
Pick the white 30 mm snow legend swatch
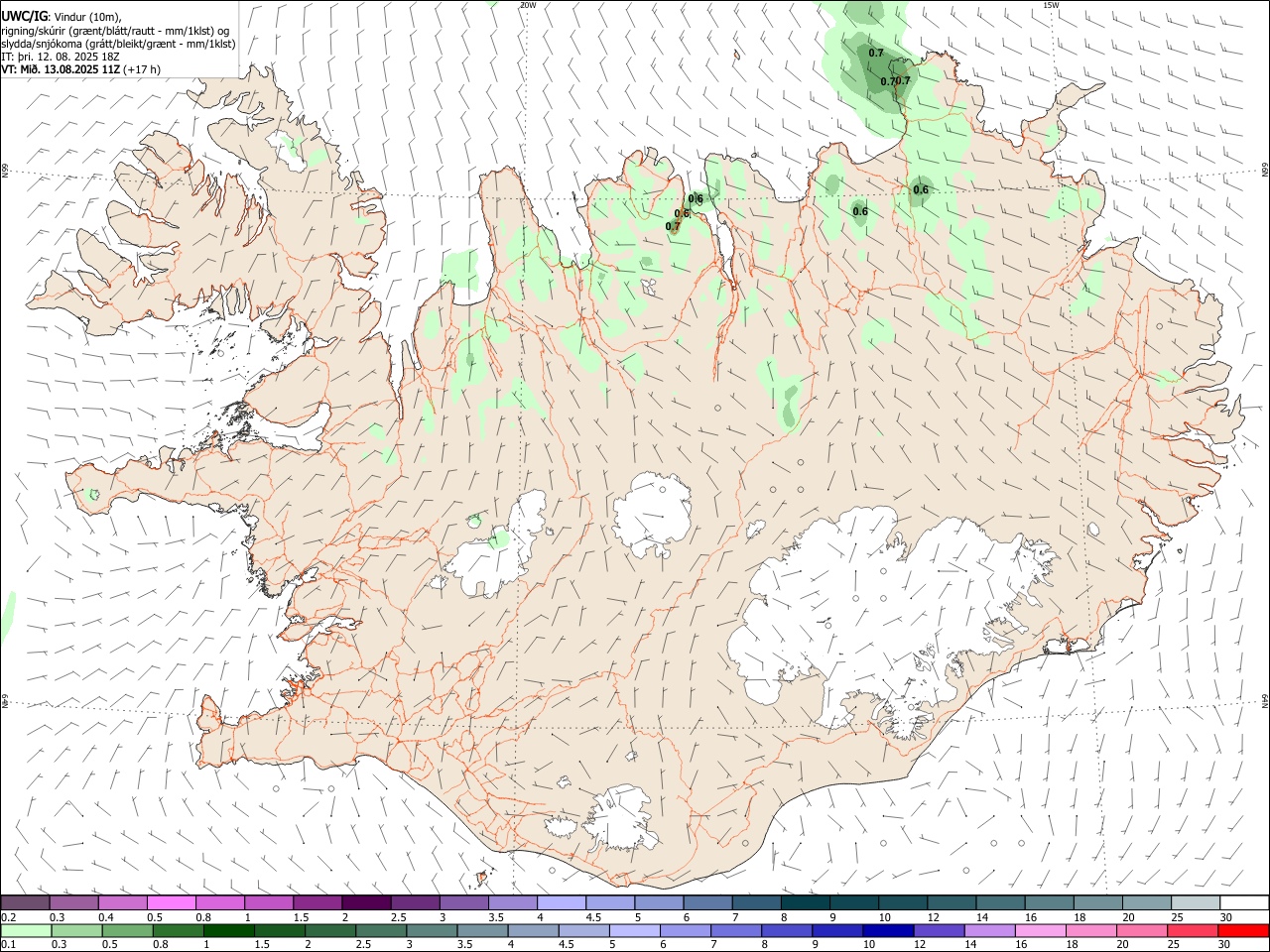click(1243, 902)
